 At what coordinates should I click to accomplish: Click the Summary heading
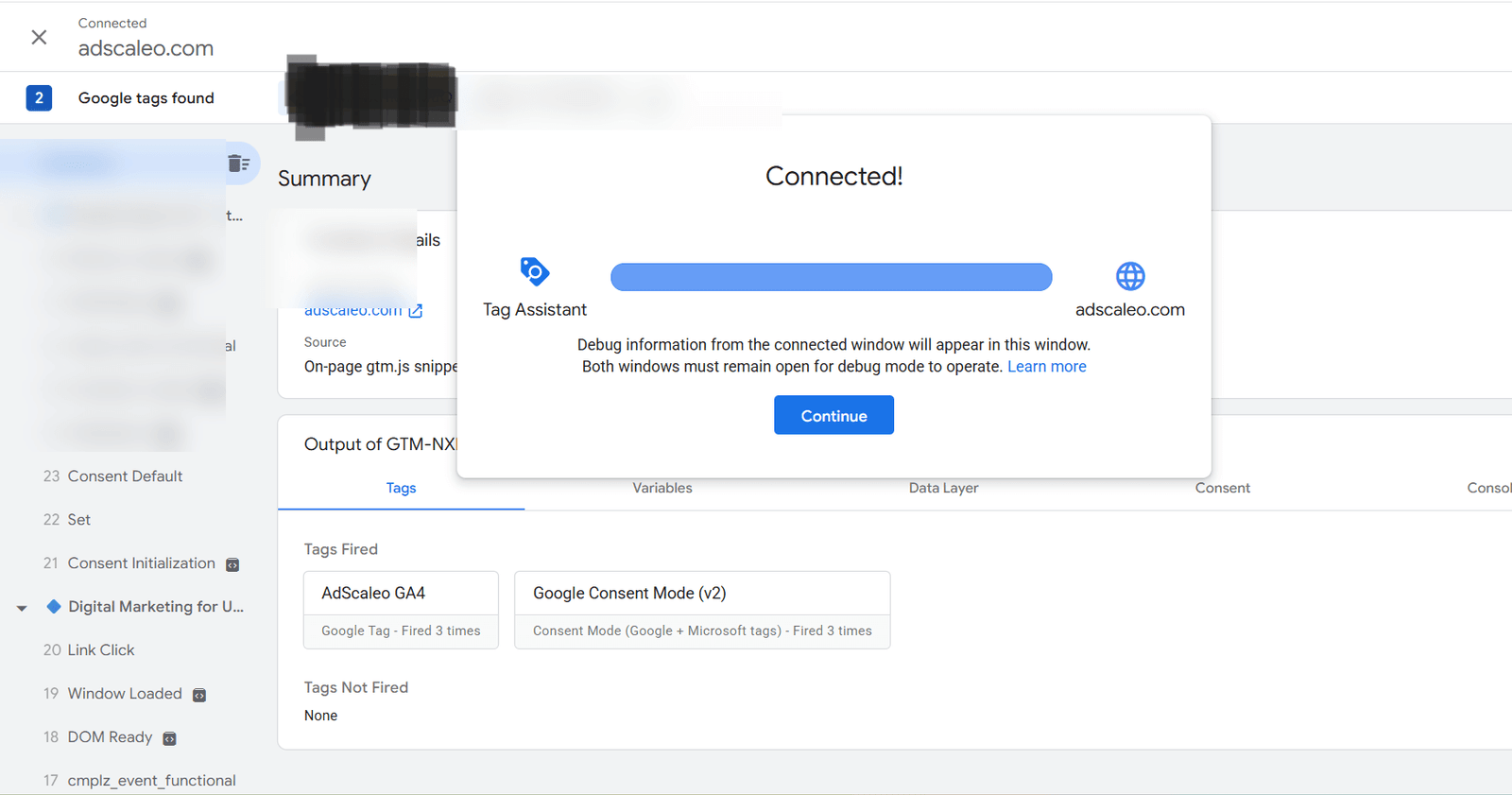(324, 179)
